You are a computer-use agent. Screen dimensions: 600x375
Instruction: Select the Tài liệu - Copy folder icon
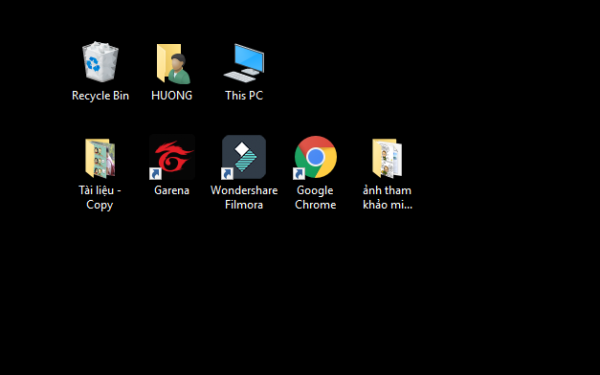[x=100, y=158]
